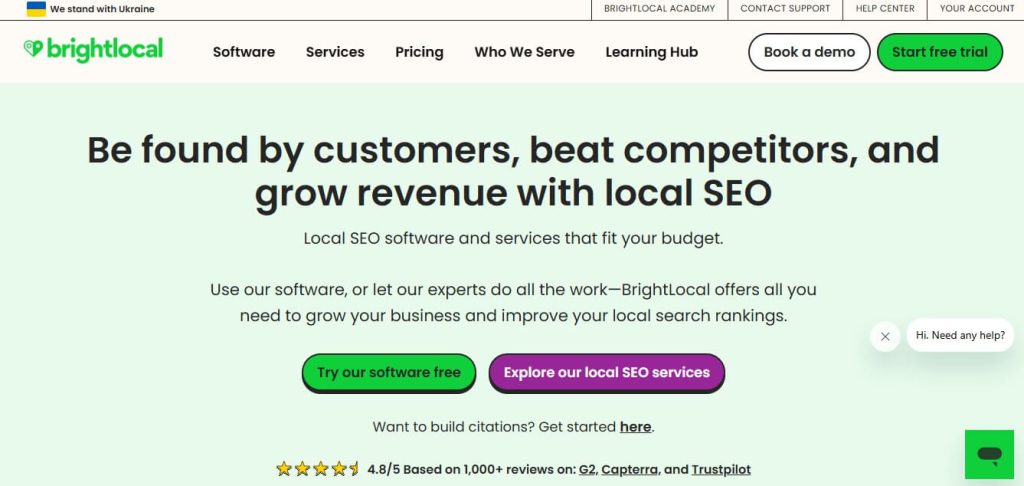This screenshot has width=1024, height=486.
Task: Dismiss the chat help bubble
Action: [885, 336]
